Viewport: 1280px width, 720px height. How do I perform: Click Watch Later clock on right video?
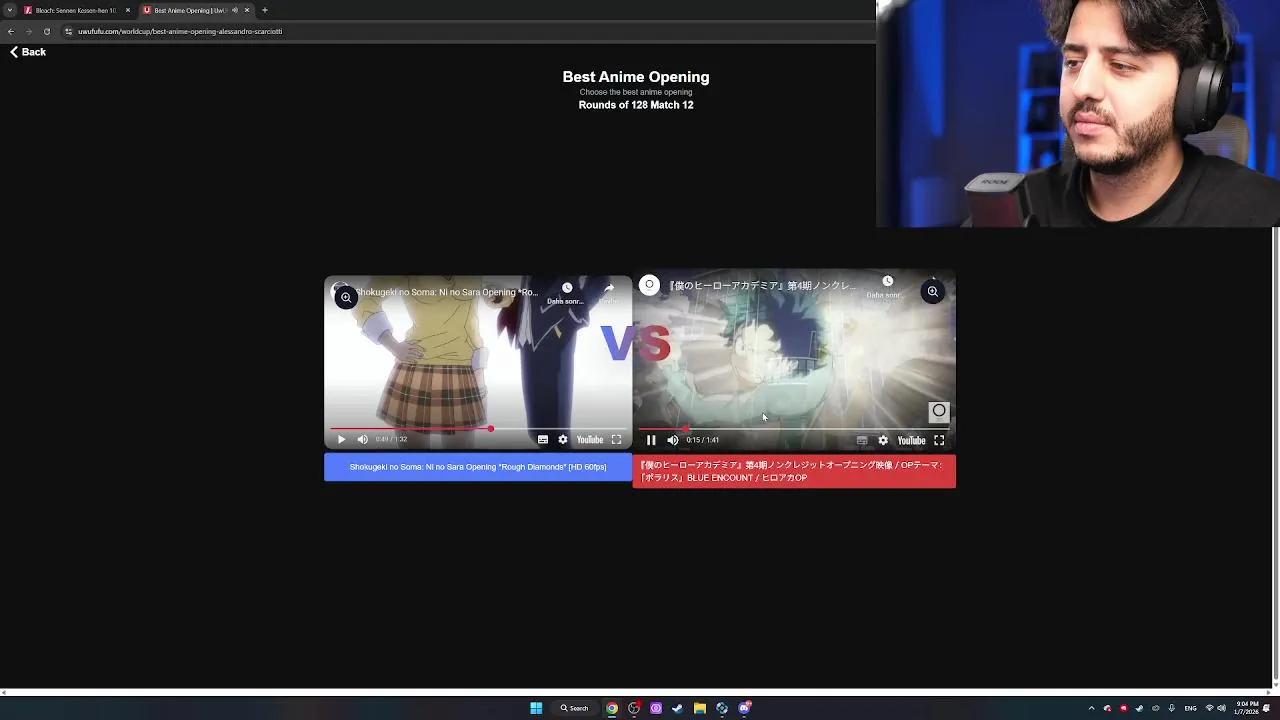887,282
